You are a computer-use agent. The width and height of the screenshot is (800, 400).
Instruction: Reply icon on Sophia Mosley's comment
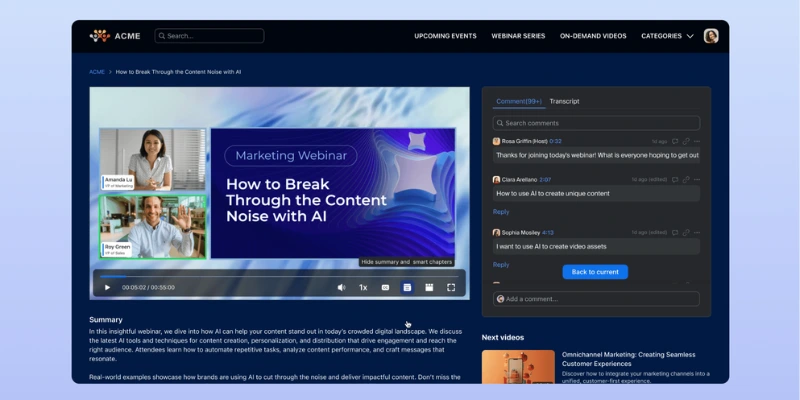point(675,233)
